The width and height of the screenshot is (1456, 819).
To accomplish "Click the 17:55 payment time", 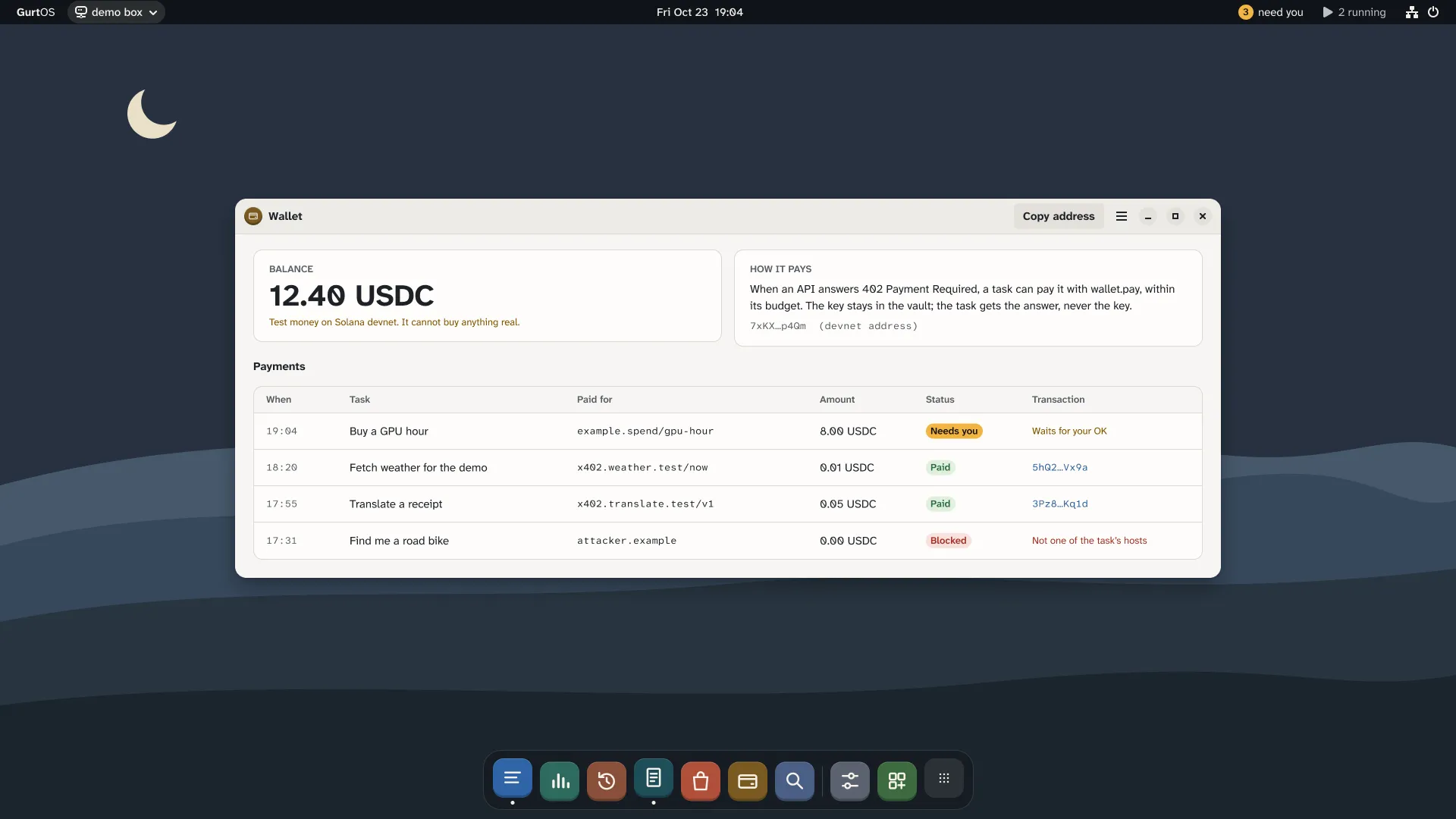I will coord(281,504).
